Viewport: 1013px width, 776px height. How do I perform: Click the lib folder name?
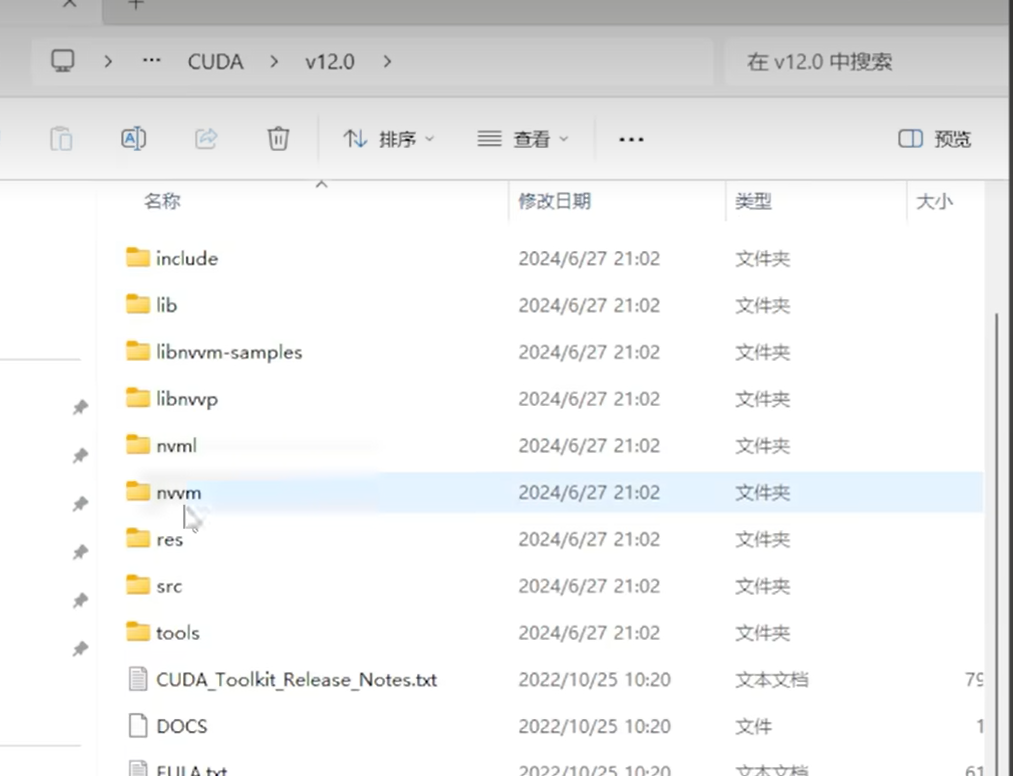click(166, 305)
